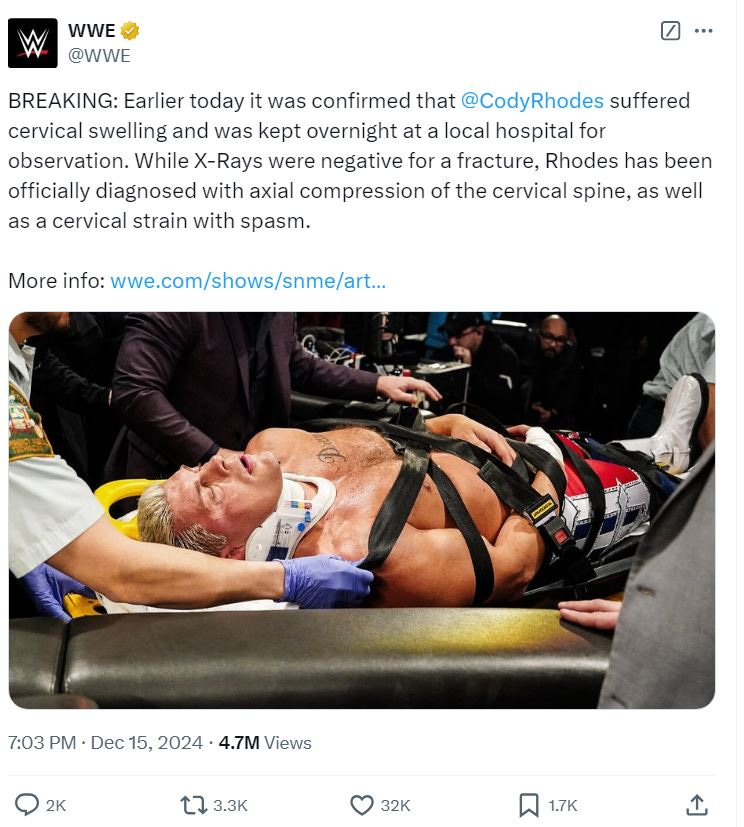Click the gold verified badge next to WWE
Image resolution: width=744 pixels, height=827 pixels.
click(130, 31)
